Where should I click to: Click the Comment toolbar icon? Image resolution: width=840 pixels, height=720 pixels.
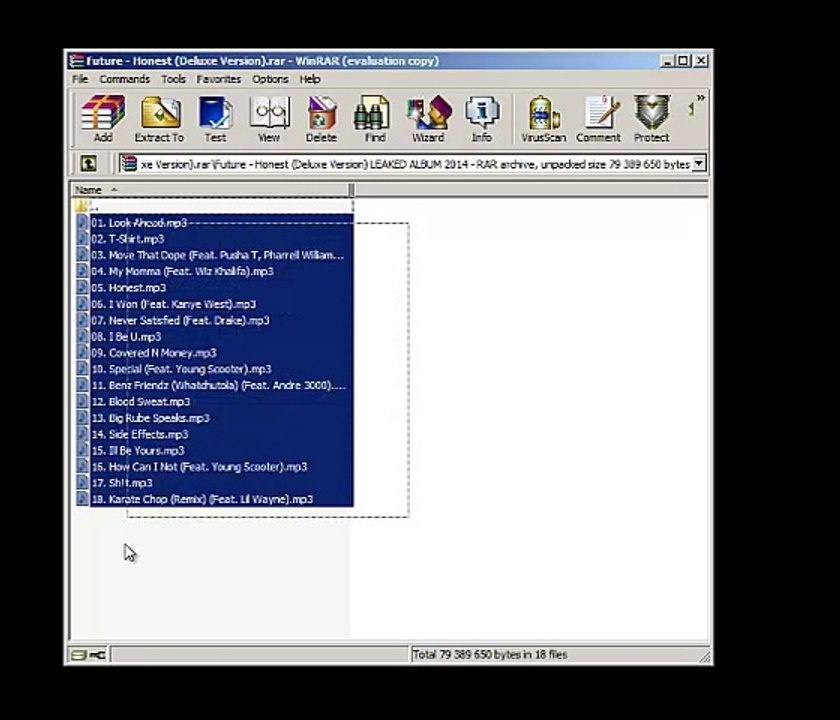pos(598,119)
